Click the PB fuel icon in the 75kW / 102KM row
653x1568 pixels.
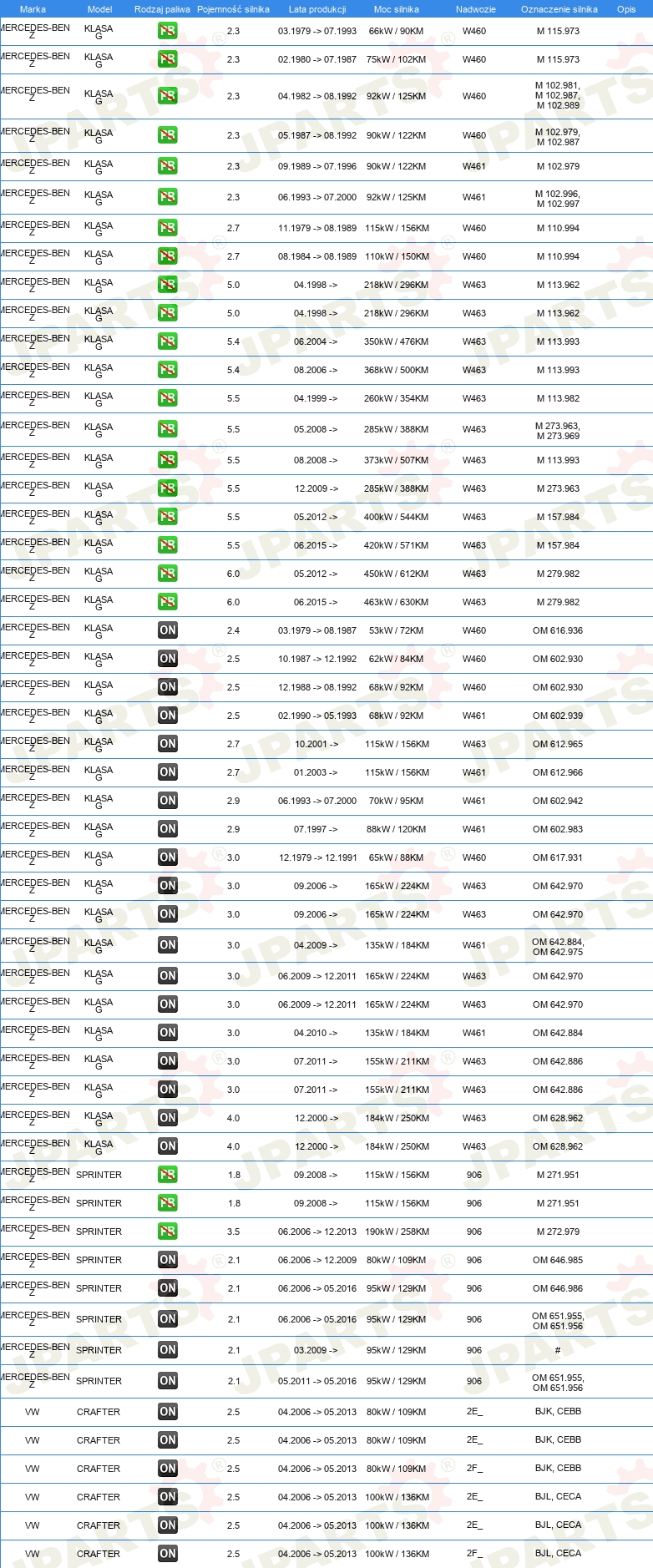point(168,59)
